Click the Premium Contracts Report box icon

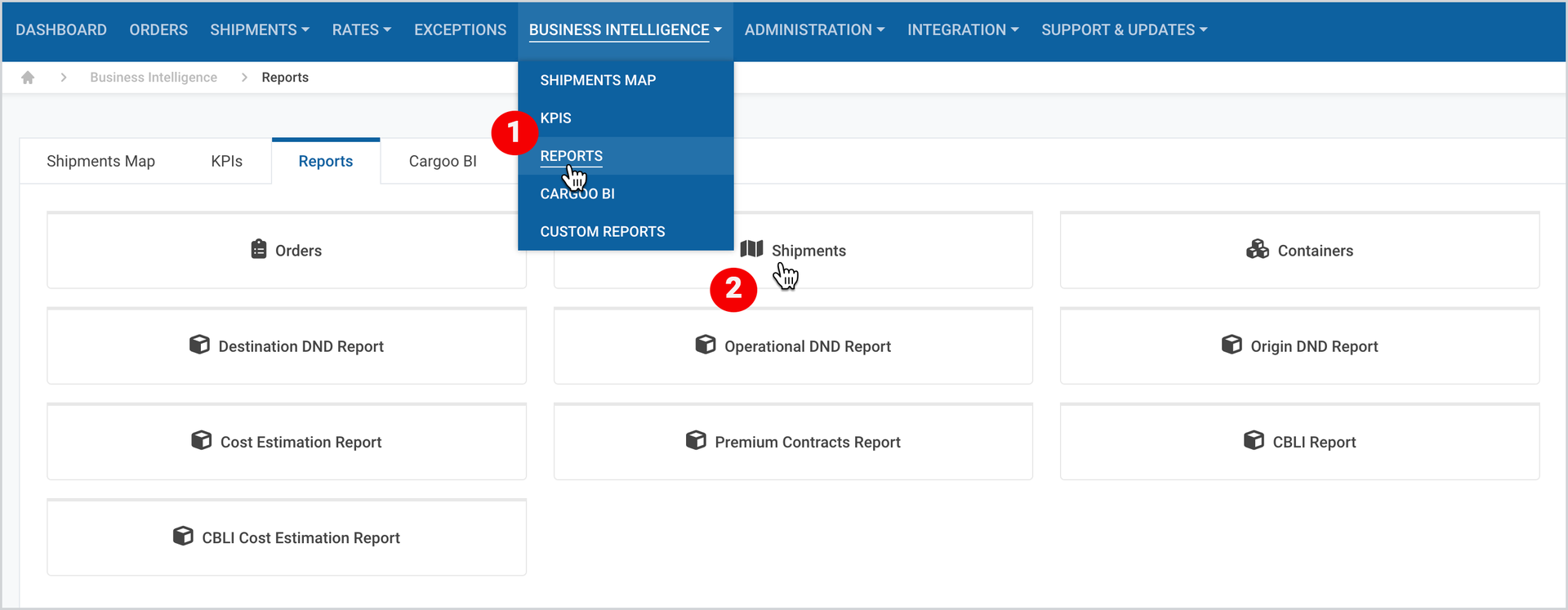[696, 440]
